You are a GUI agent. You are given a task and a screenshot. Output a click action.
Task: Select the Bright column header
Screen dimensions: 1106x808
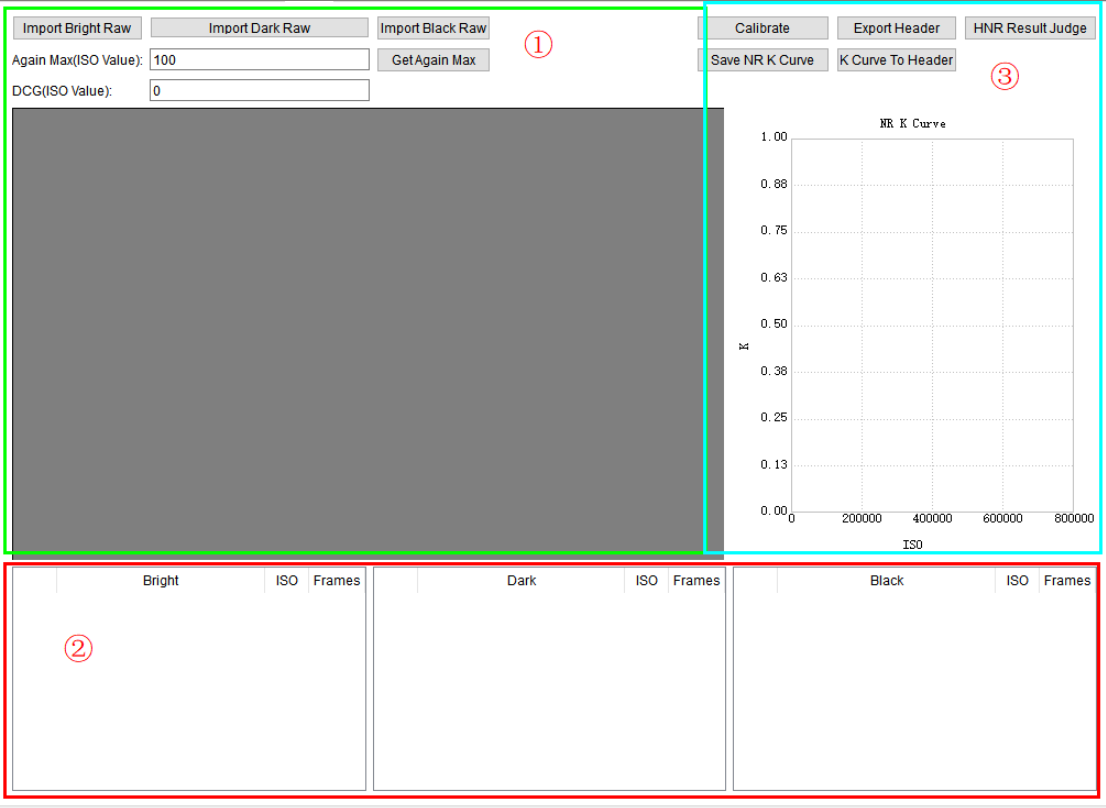coord(160,581)
